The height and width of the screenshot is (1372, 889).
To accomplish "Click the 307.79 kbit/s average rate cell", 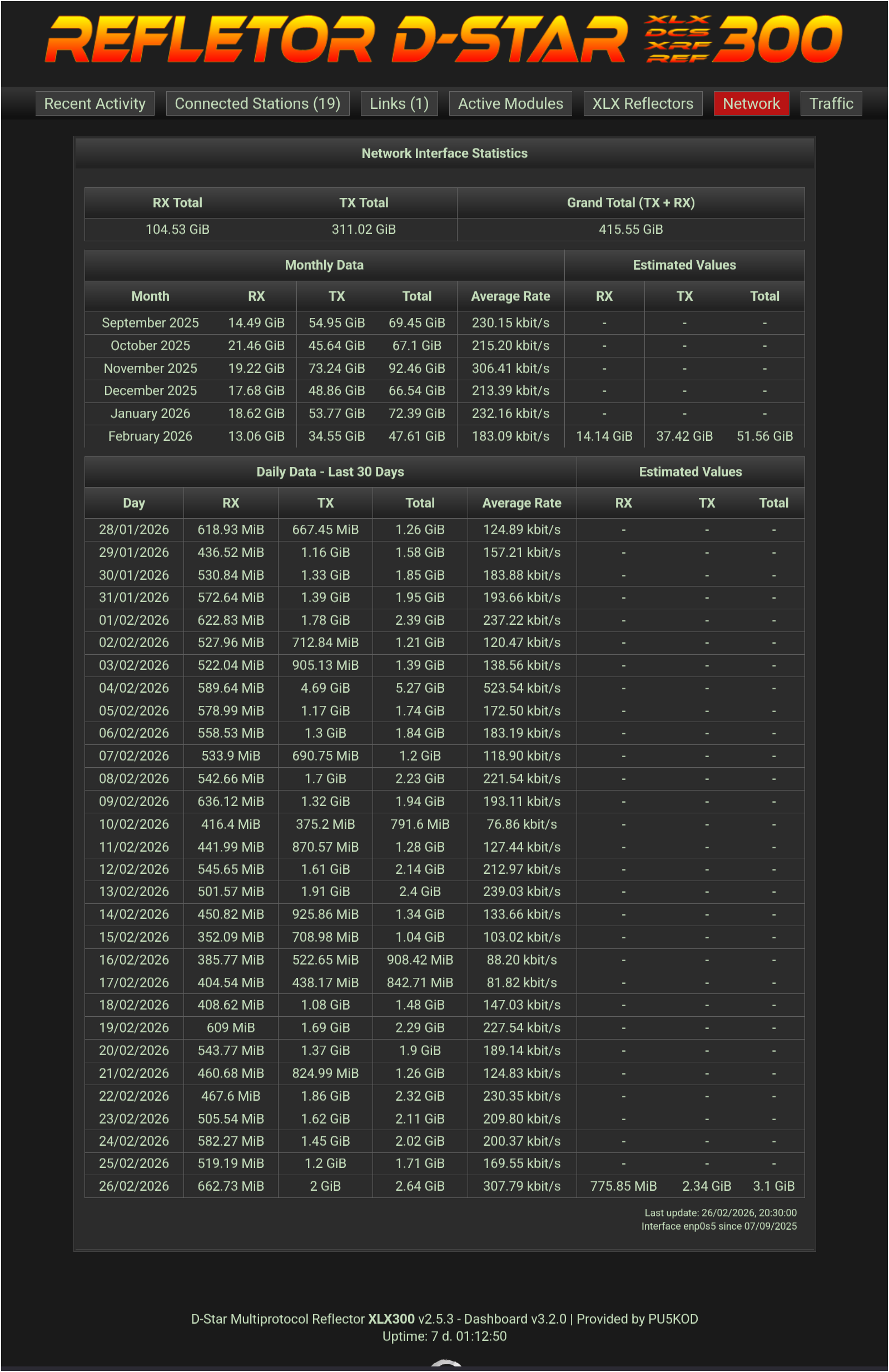I will (521, 1186).
